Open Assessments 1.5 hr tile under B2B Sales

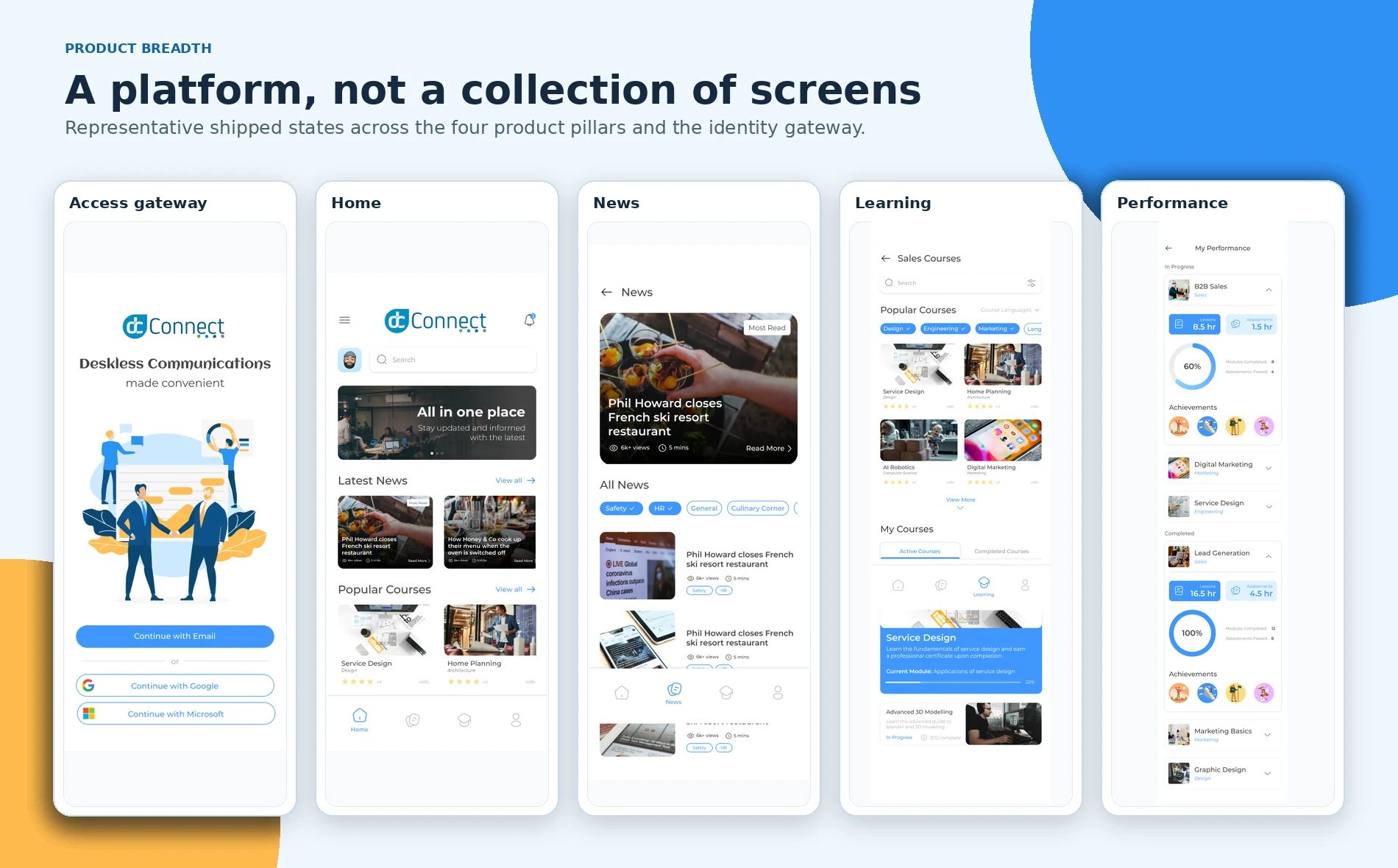point(1252,324)
